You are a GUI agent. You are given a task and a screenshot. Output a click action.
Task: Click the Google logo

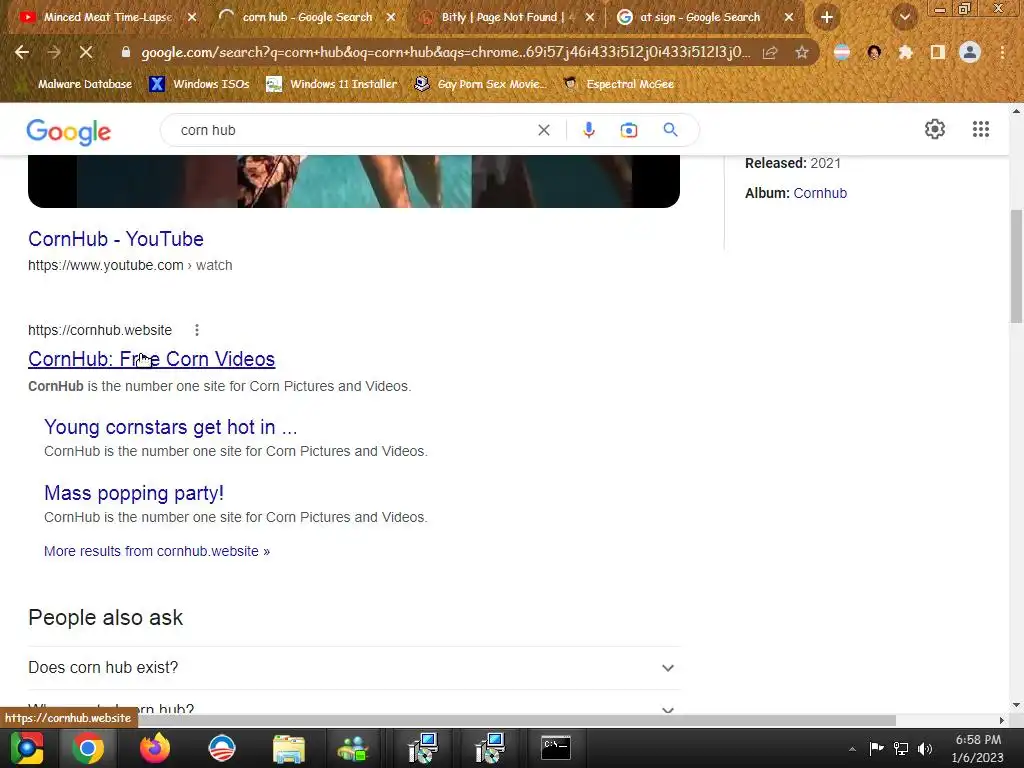pyautogui.click(x=69, y=131)
